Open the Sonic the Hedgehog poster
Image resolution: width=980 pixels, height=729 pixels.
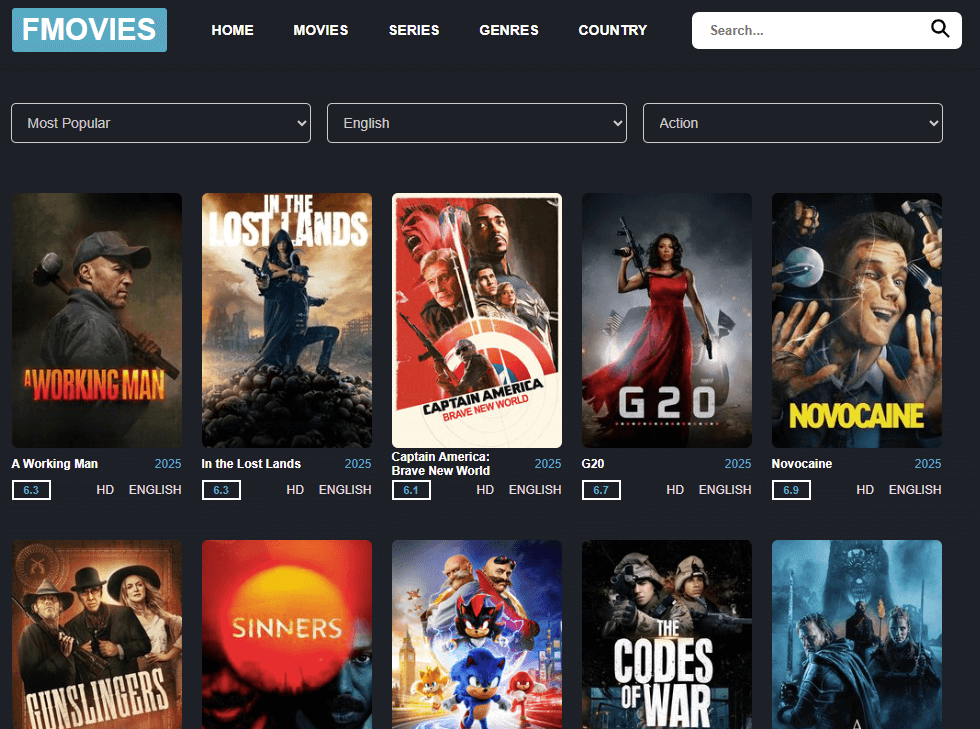click(x=477, y=635)
